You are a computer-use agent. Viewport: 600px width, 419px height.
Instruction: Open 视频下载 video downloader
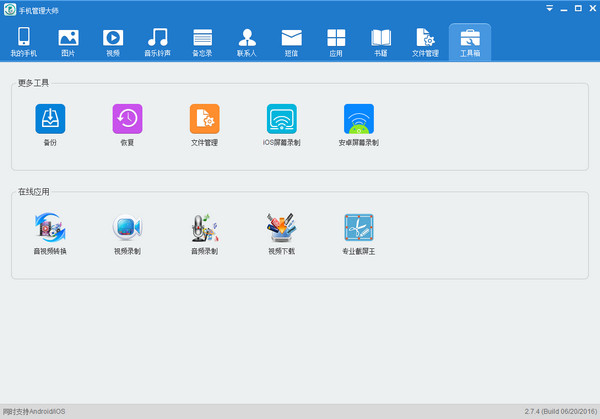[x=282, y=228]
